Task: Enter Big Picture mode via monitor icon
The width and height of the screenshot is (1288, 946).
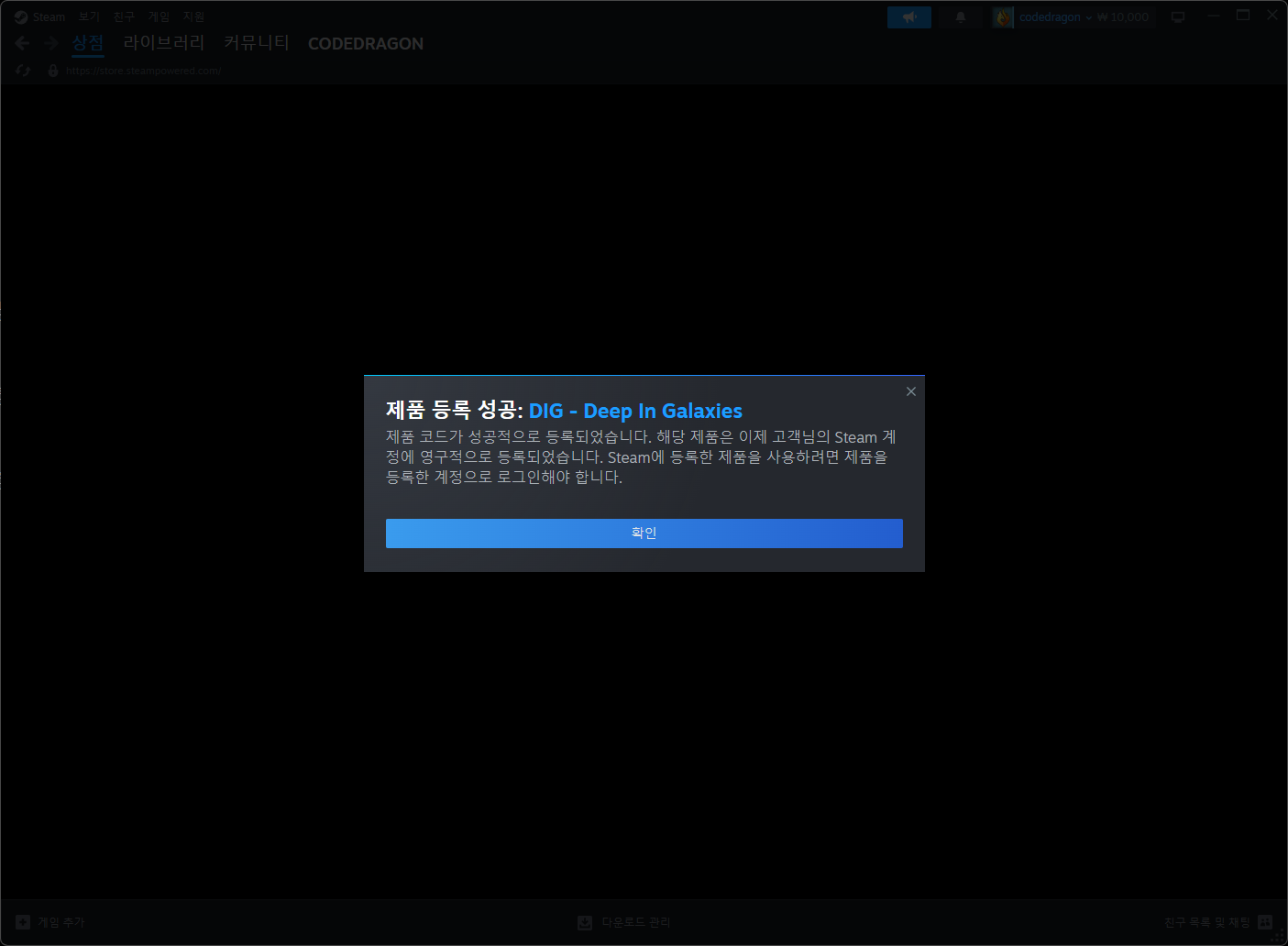Action: point(1178,17)
